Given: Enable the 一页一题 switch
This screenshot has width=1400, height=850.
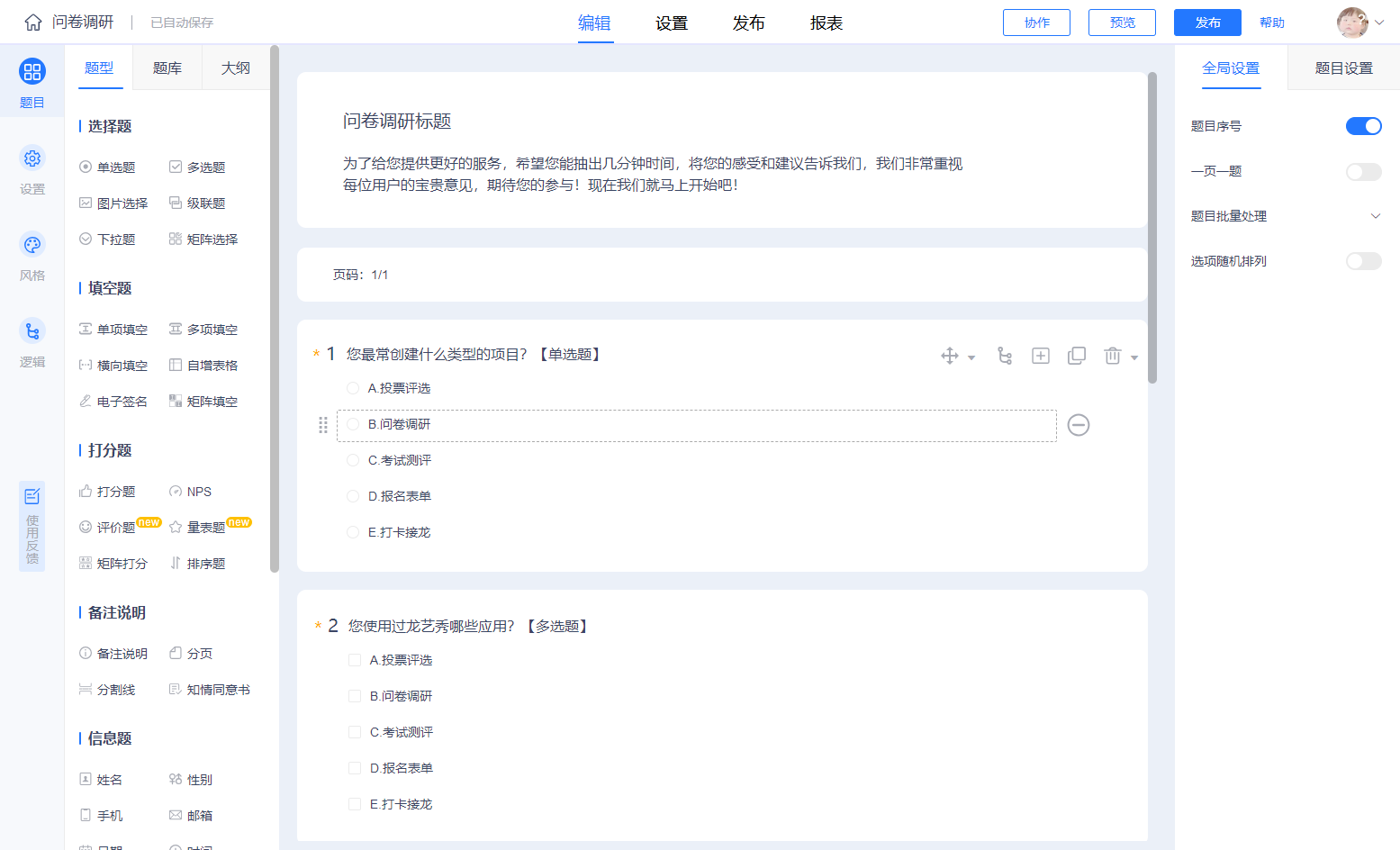Looking at the screenshot, I should 1363,171.
